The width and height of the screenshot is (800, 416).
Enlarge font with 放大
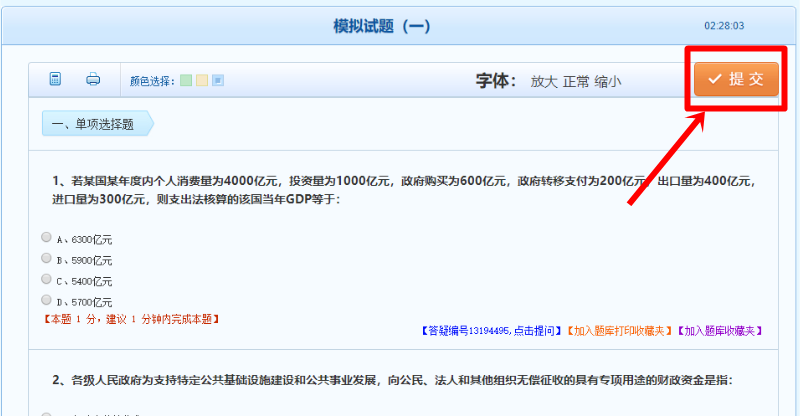[544, 82]
